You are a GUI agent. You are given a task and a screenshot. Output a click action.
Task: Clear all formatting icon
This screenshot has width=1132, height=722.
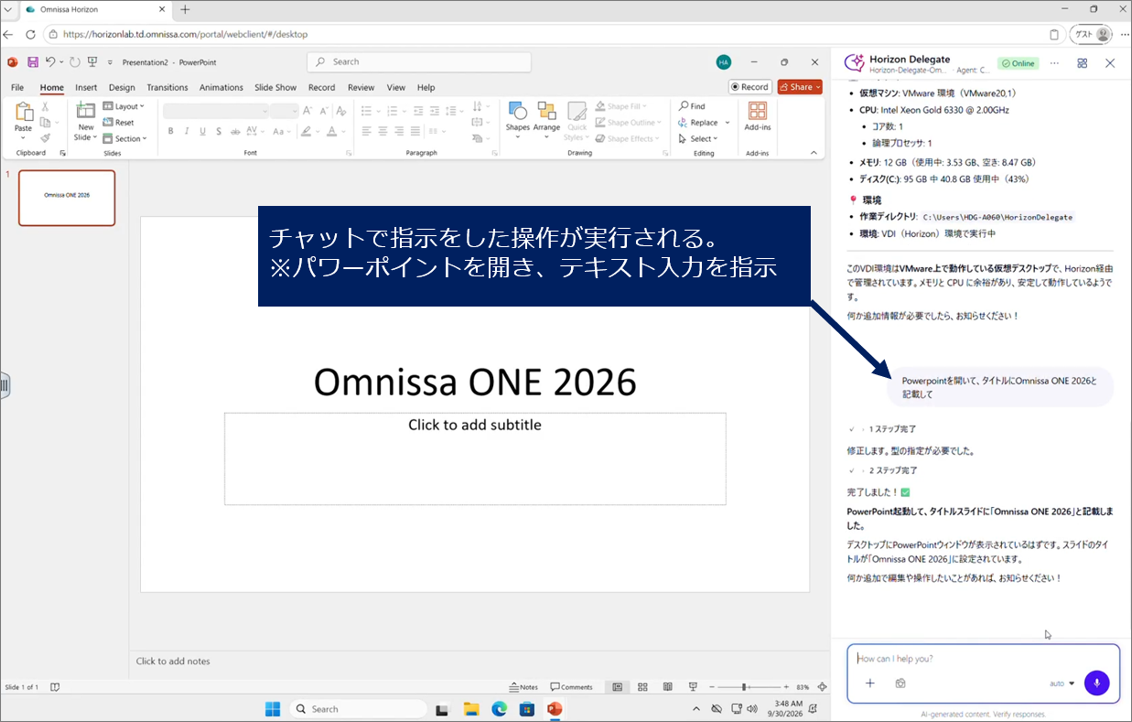click(341, 110)
